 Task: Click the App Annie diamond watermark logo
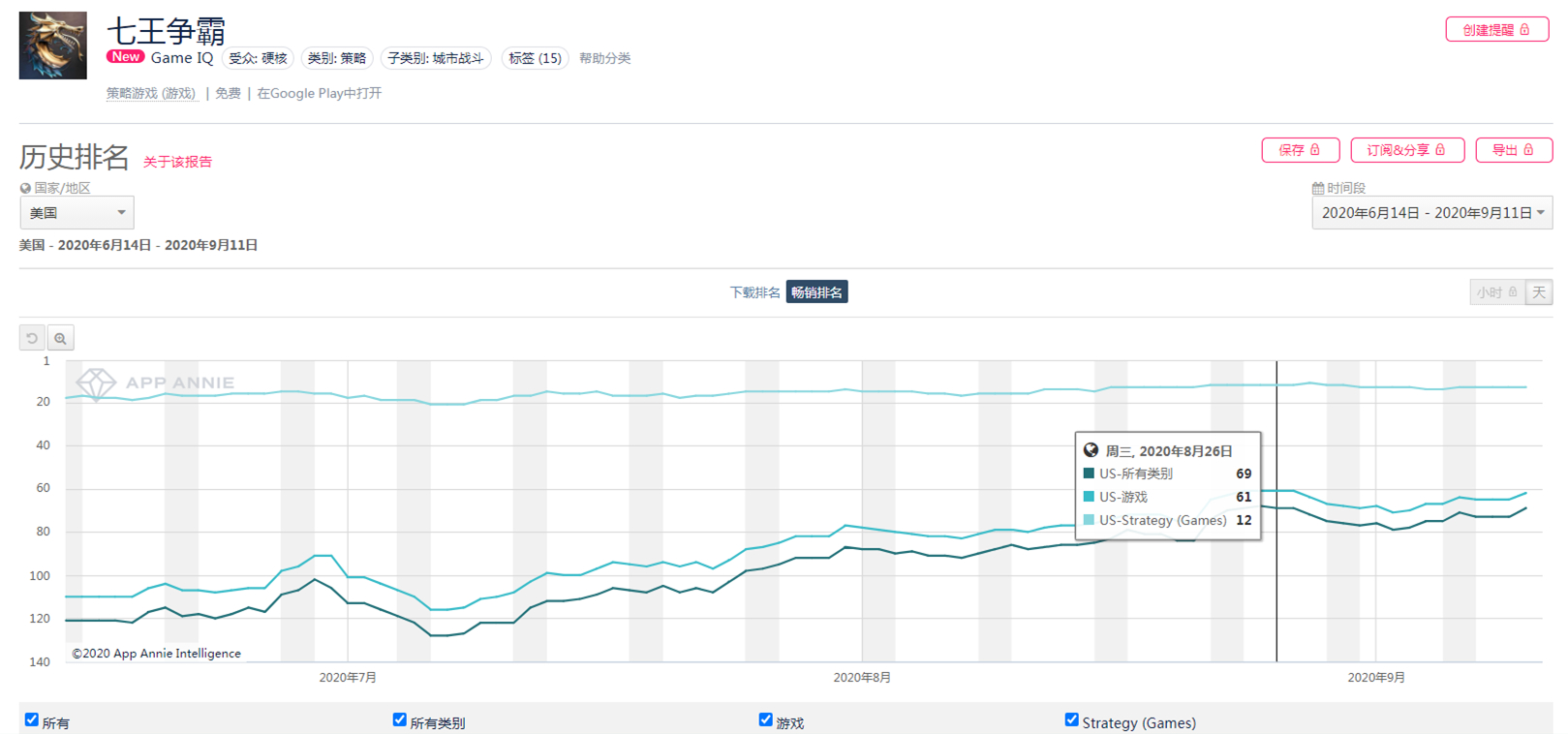96,383
